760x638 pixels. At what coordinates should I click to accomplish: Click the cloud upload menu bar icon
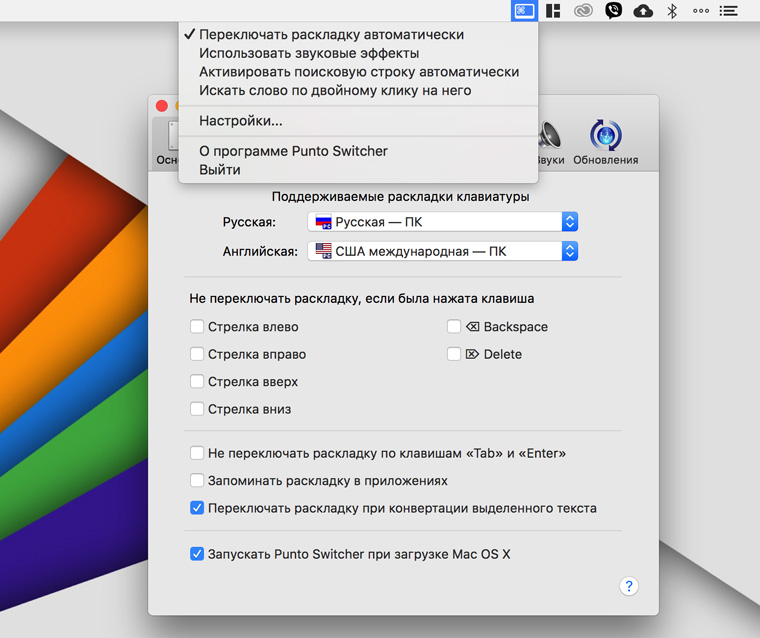point(643,11)
